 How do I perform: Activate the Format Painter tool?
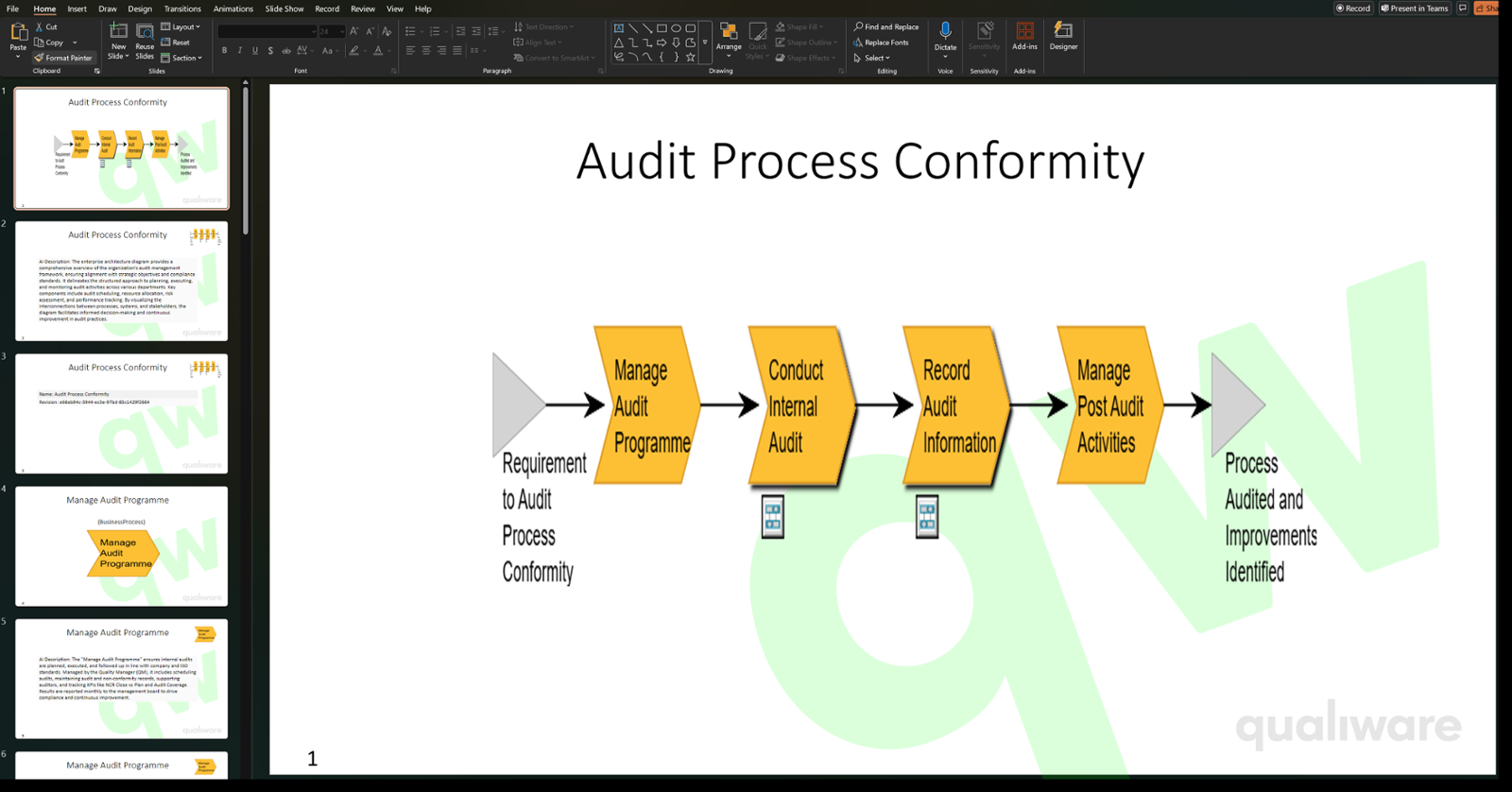[64, 58]
